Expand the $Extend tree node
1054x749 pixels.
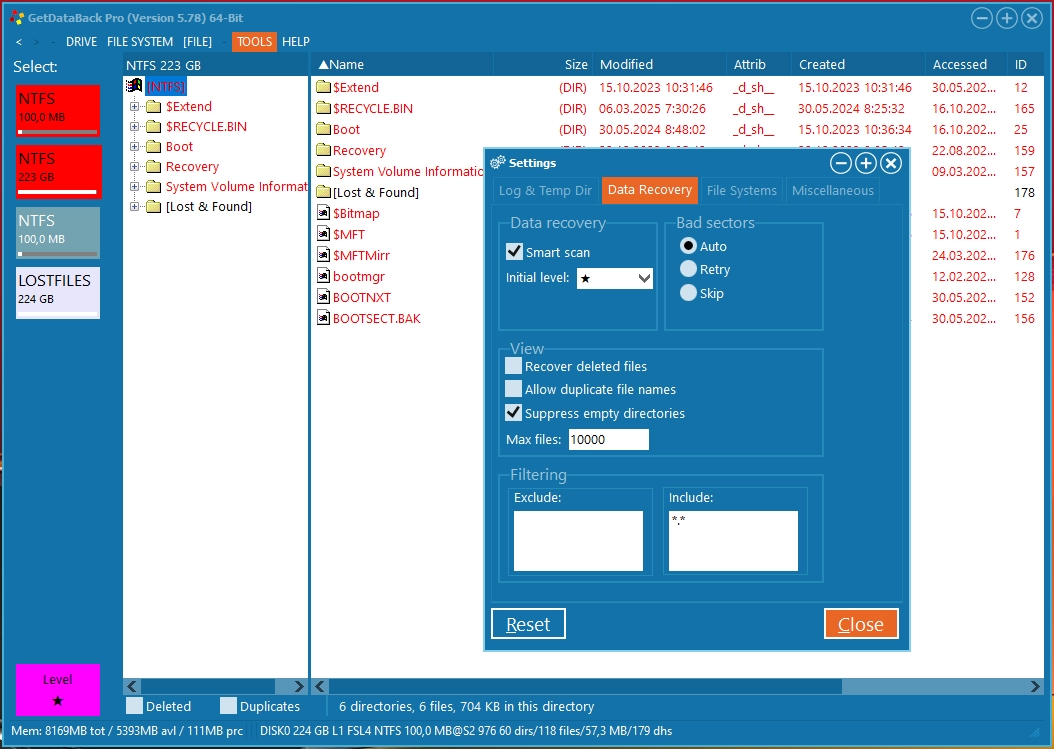tap(134, 106)
